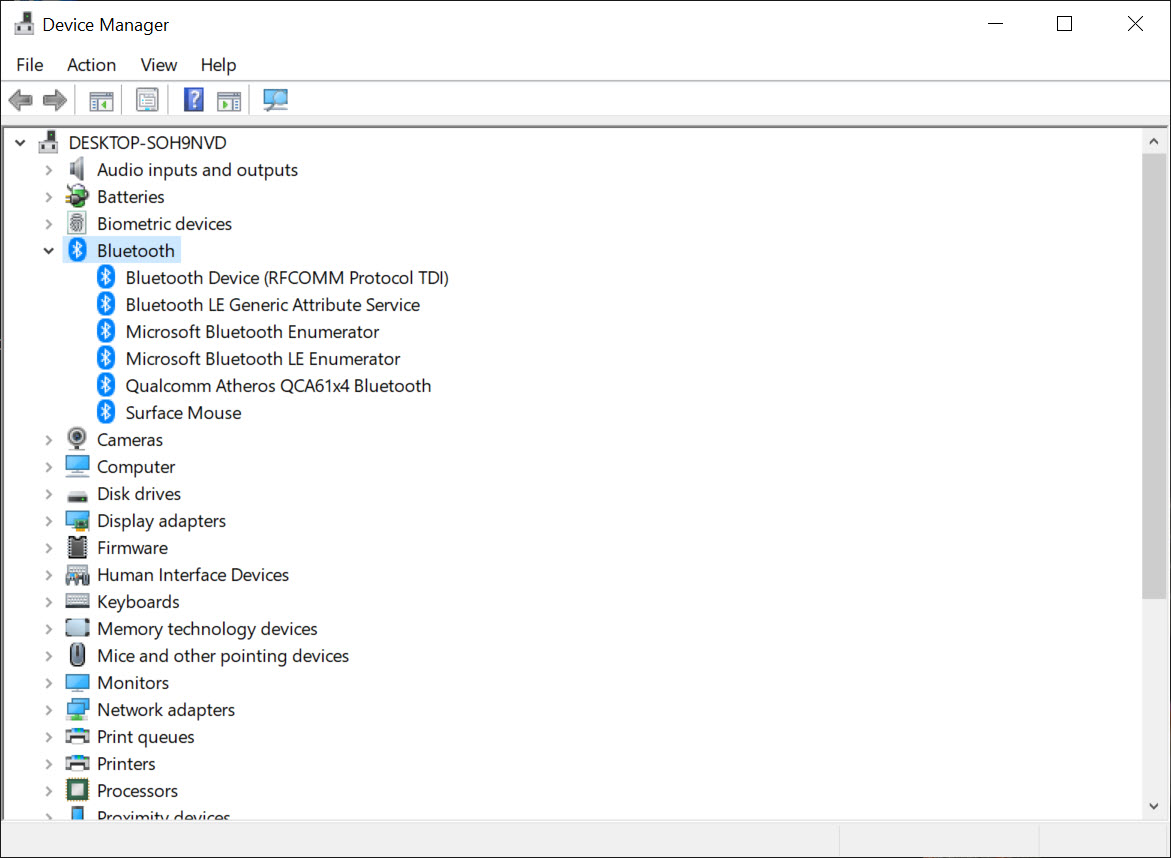Click the Biometric devices fingerprint icon
The image size is (1171, 858).
pos(77,223)
